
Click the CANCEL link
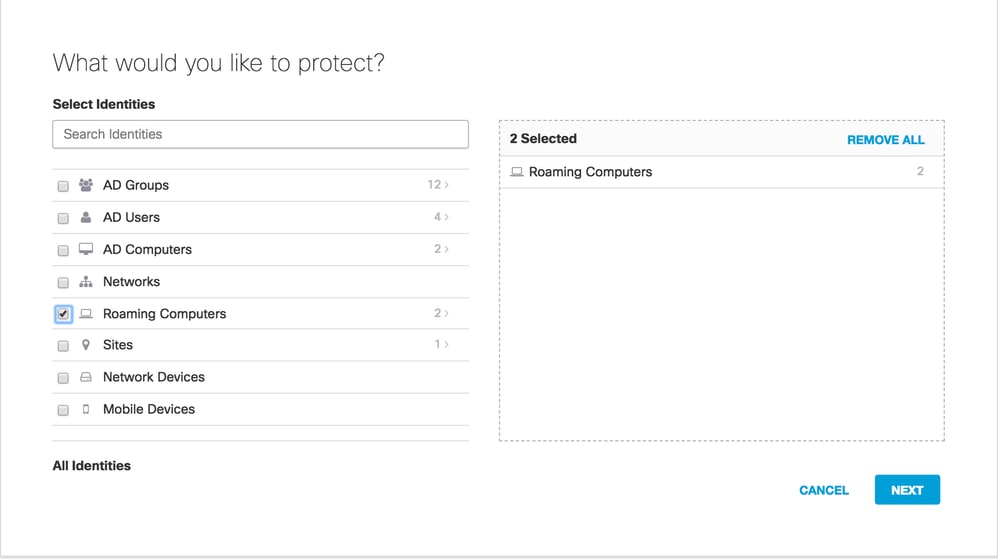824,490
